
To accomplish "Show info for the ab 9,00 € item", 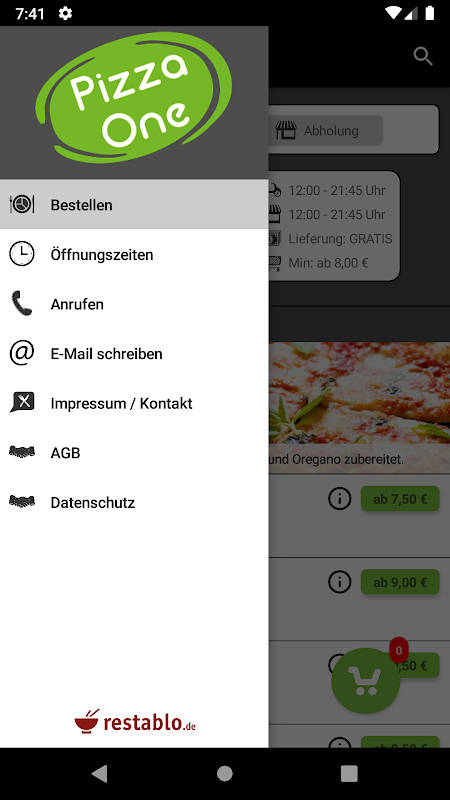I will pos(340,582).
